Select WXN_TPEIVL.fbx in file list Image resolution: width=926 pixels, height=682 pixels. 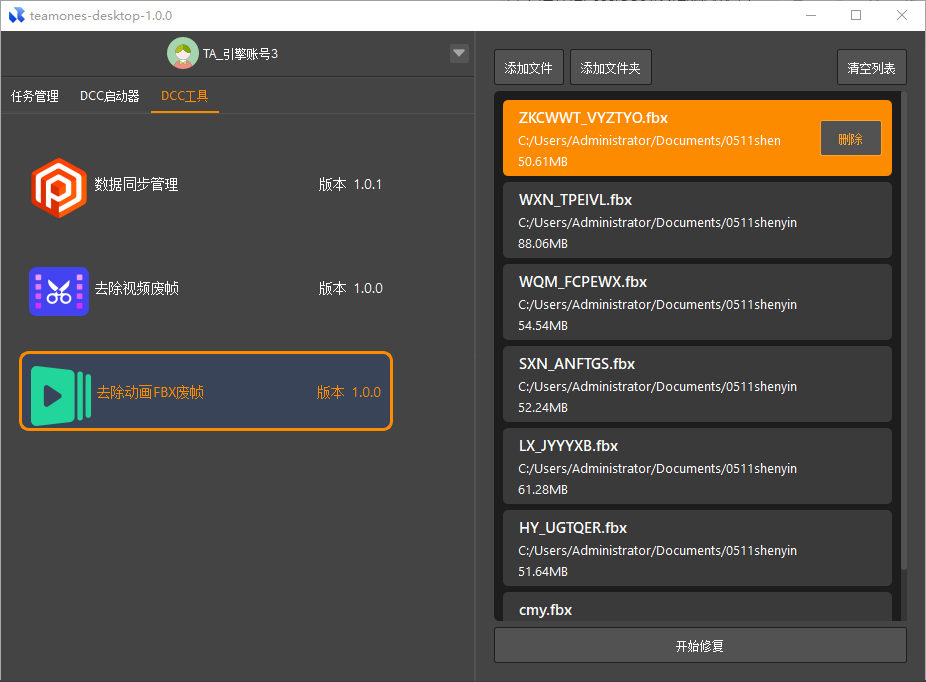click(x=697, y=221)
